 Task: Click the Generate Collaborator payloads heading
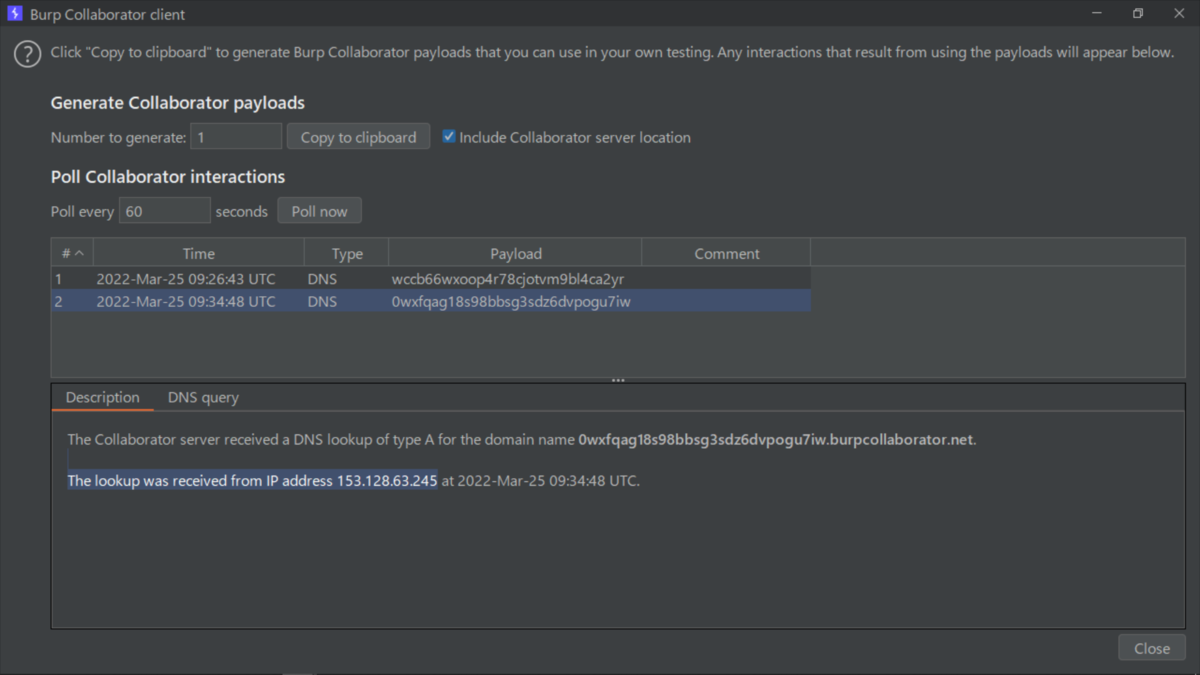[x=178, y=103]
